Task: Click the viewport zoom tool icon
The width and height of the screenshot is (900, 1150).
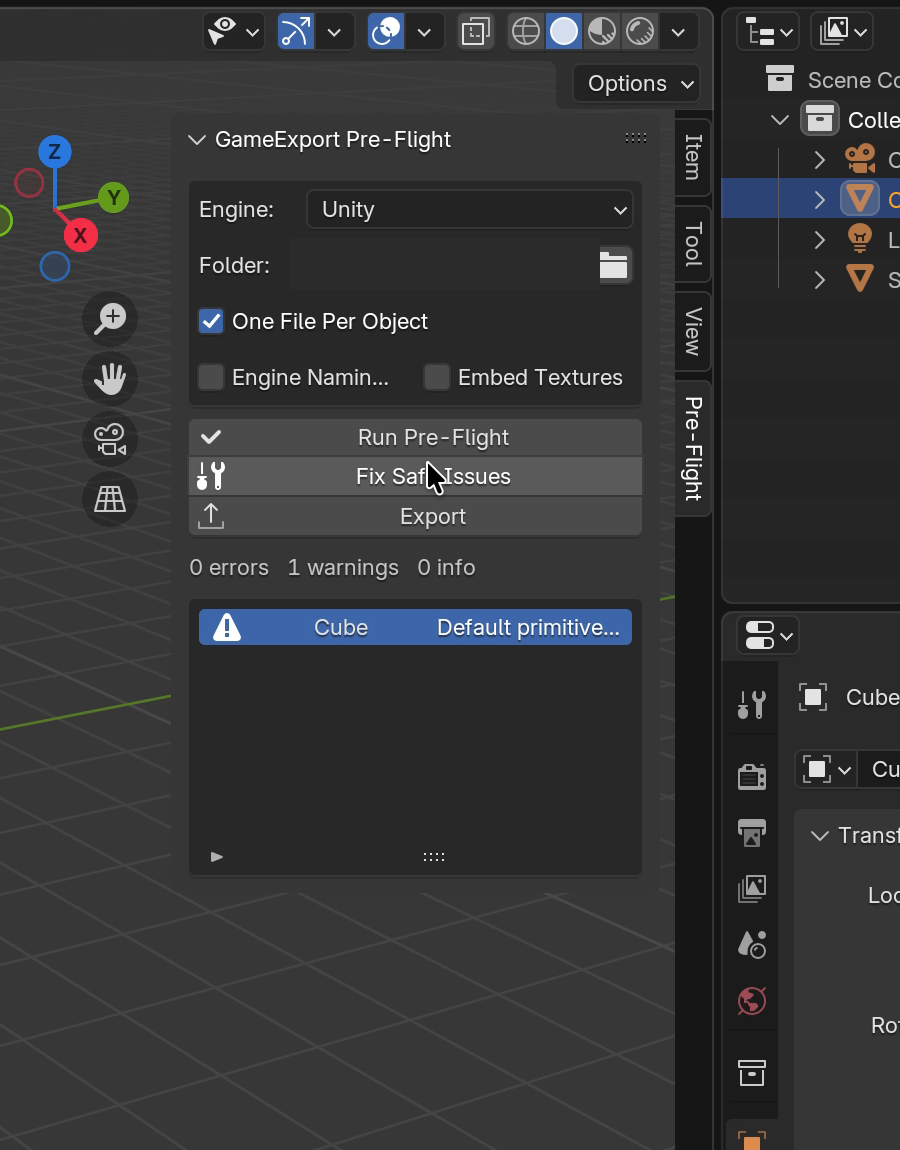Action: (110, 319)
